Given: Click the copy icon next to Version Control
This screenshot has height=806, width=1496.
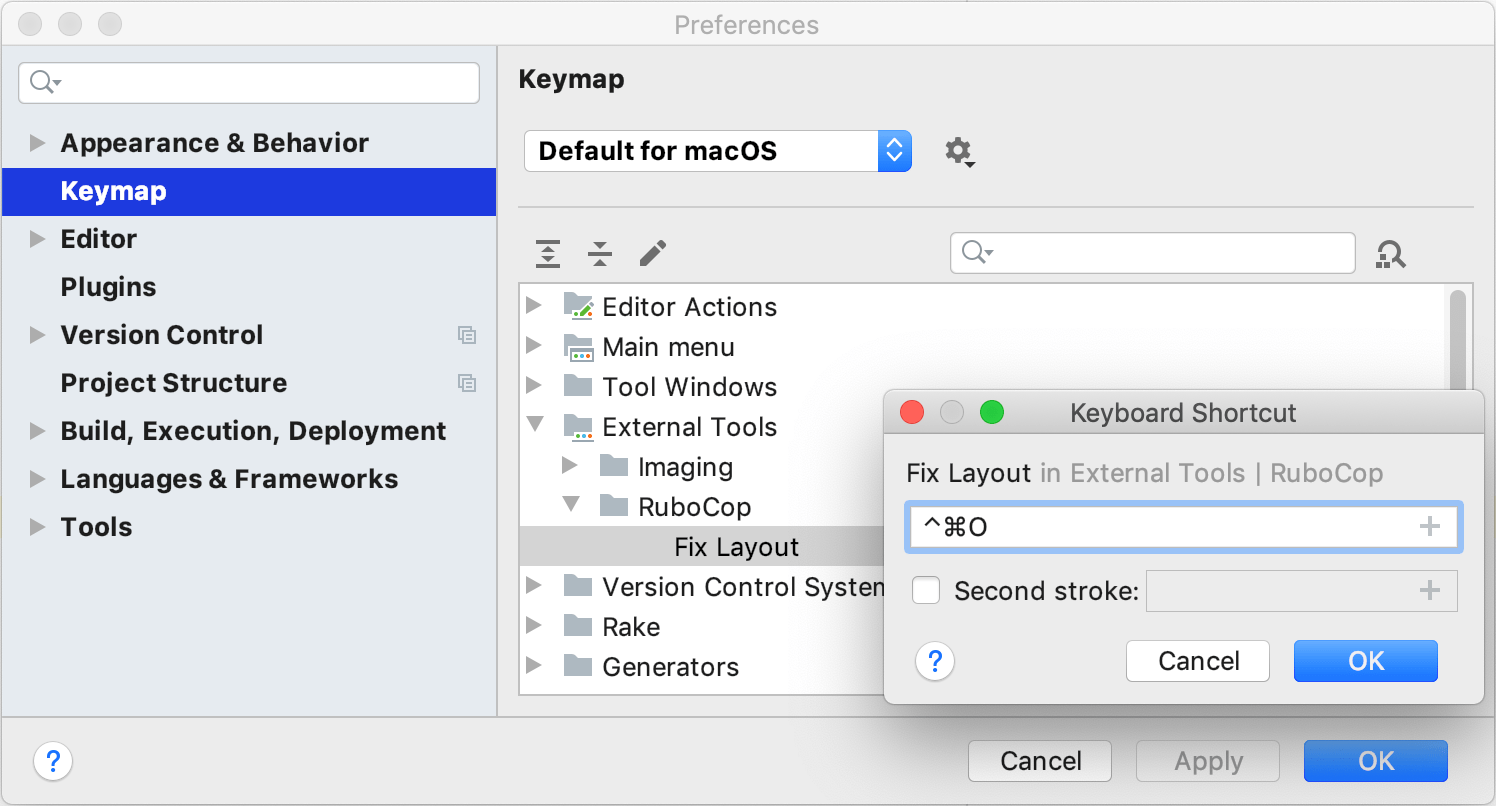Looking at the screenshot, I should coord(467,335).
